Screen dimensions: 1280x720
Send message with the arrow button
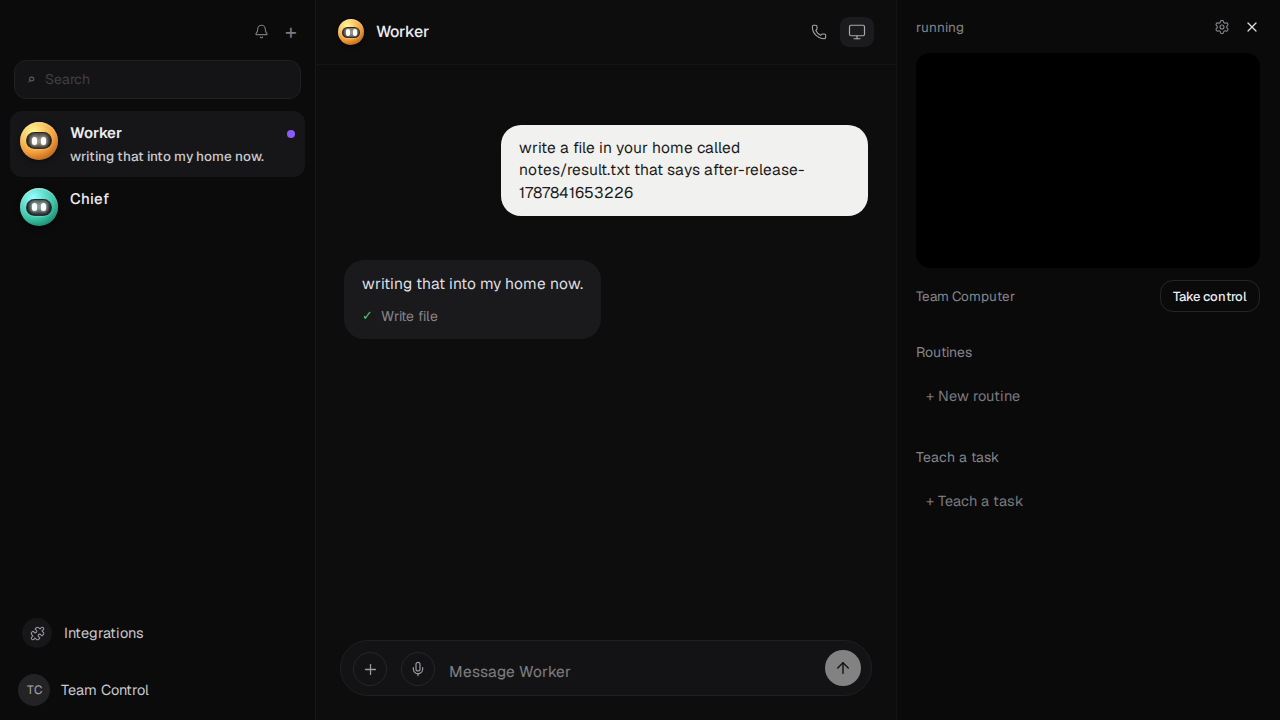[x=843, y=668]
